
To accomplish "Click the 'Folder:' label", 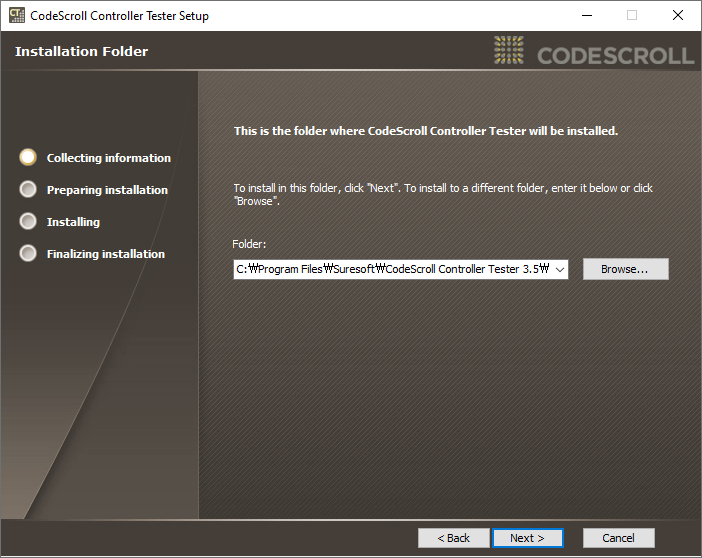I will tap(249, 244).
